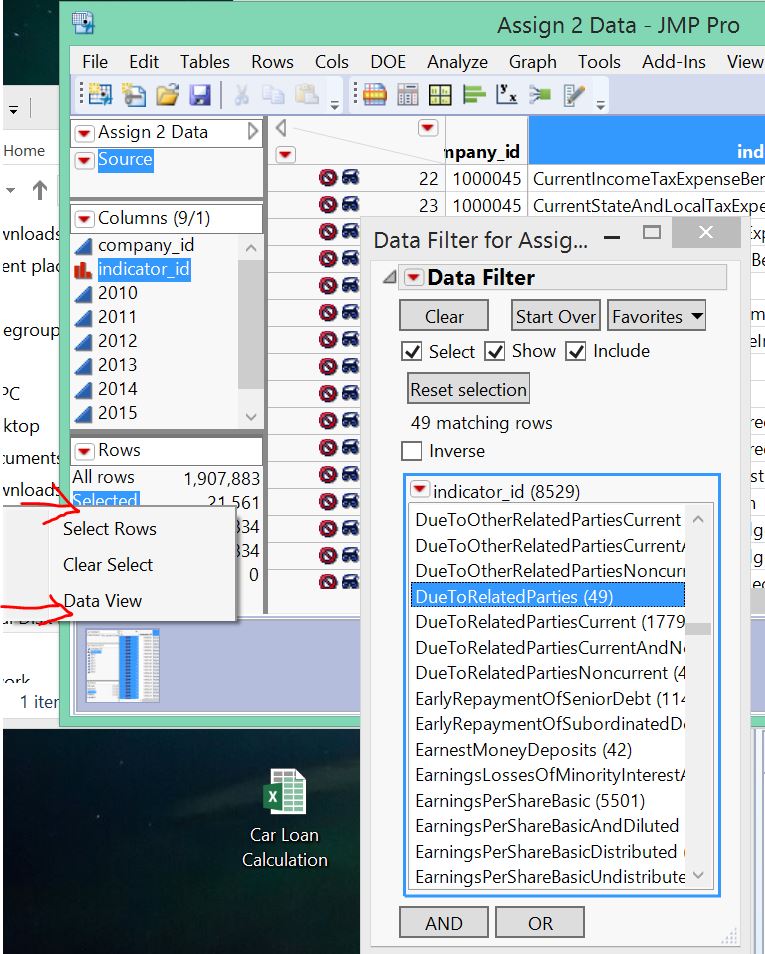This screenshot has height=954, width=765.
Task: Choose Clear Select from context menu
Action: click(x=108, y=565)
